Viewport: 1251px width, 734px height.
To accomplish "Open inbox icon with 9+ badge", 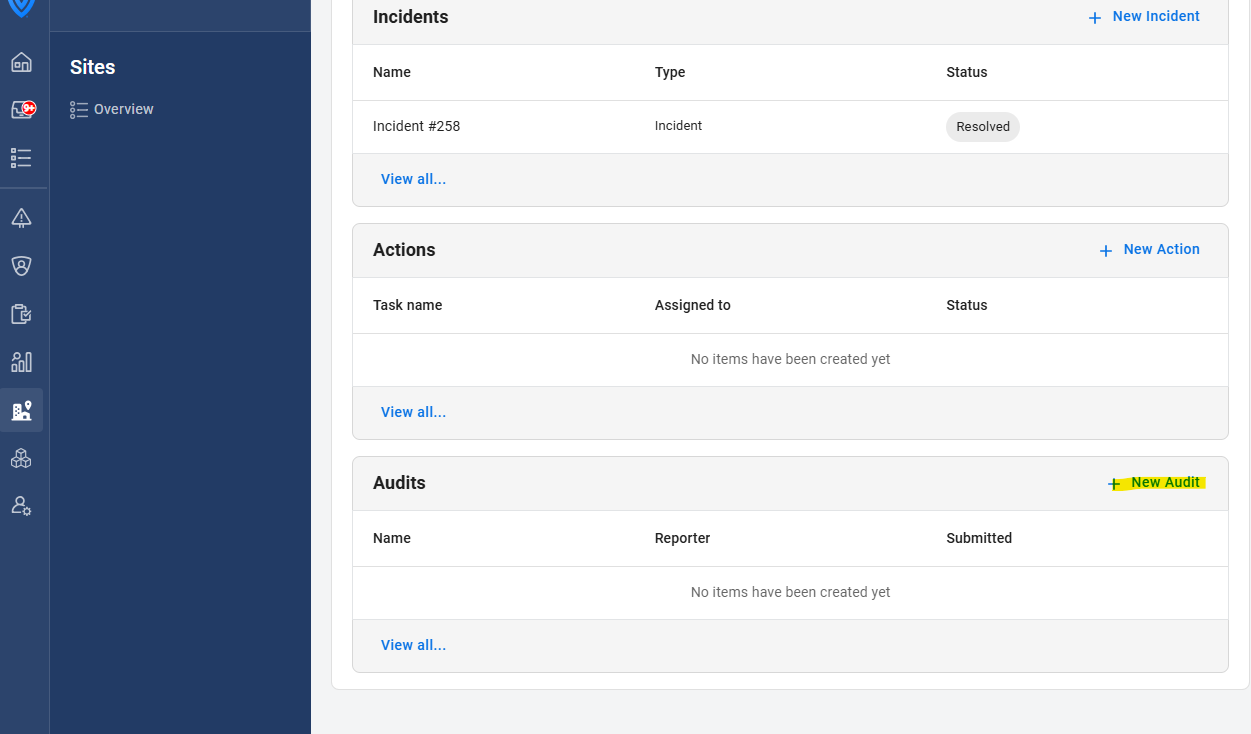I will pos(21,110).
